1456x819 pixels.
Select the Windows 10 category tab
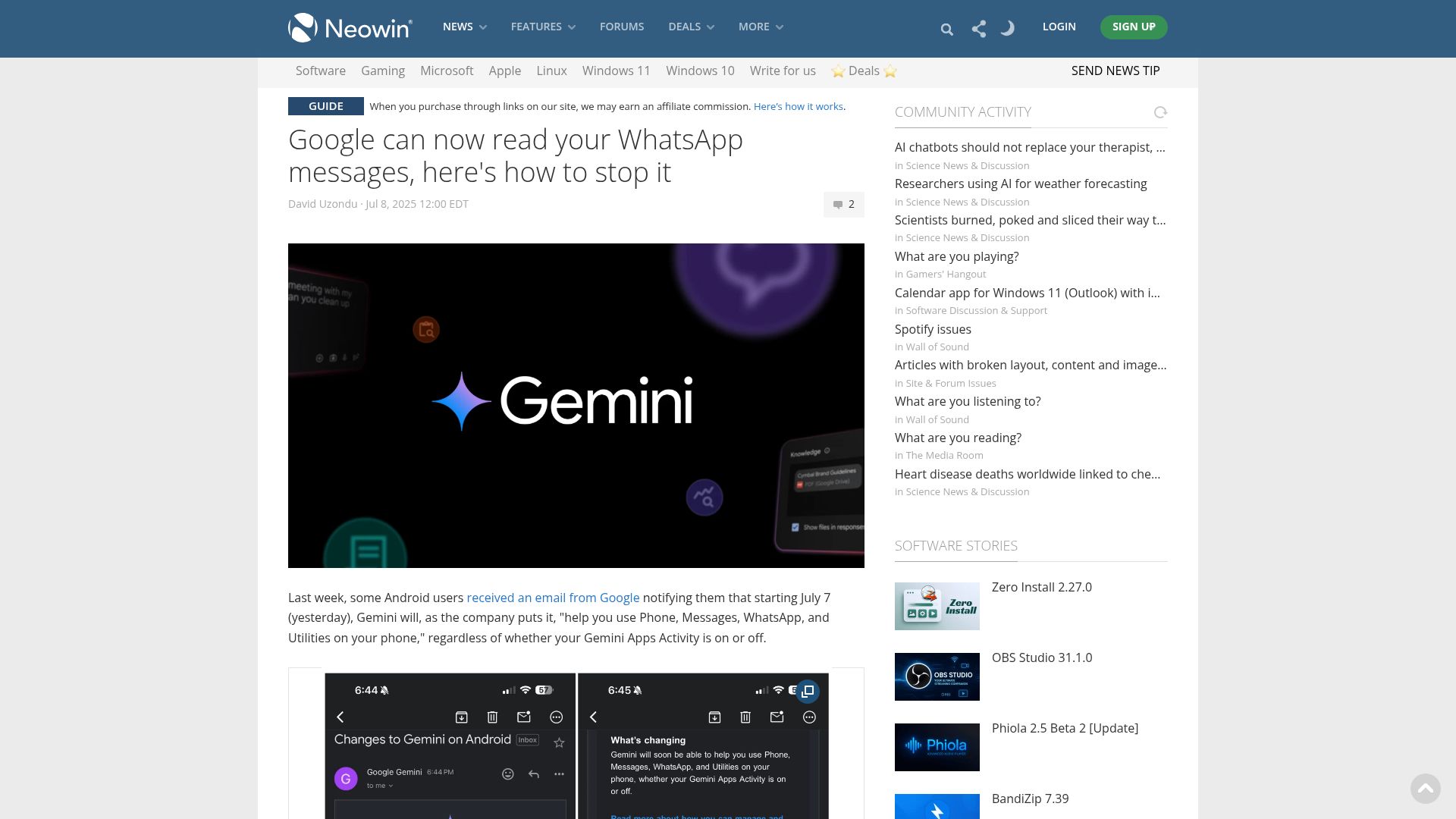[700, 71]
